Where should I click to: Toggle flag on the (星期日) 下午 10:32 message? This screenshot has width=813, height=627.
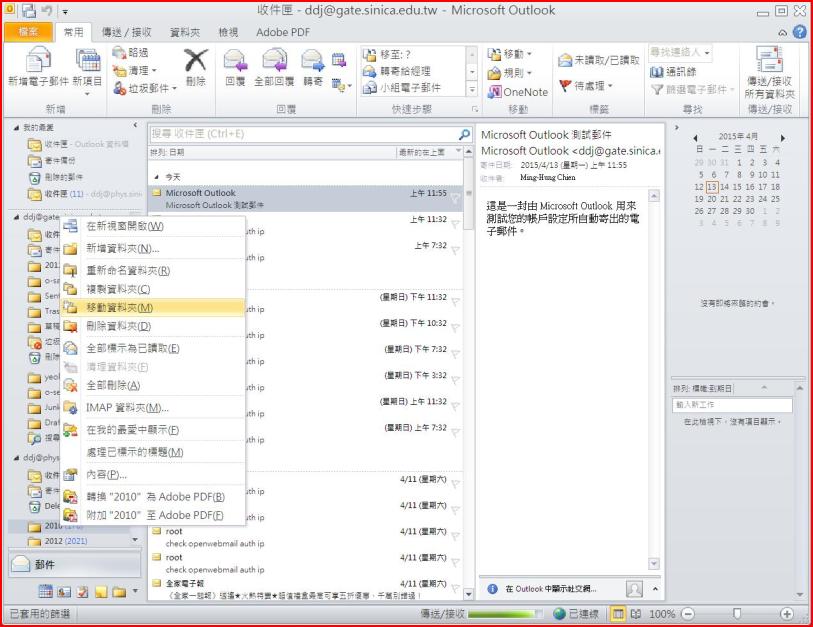coord(455,328)
